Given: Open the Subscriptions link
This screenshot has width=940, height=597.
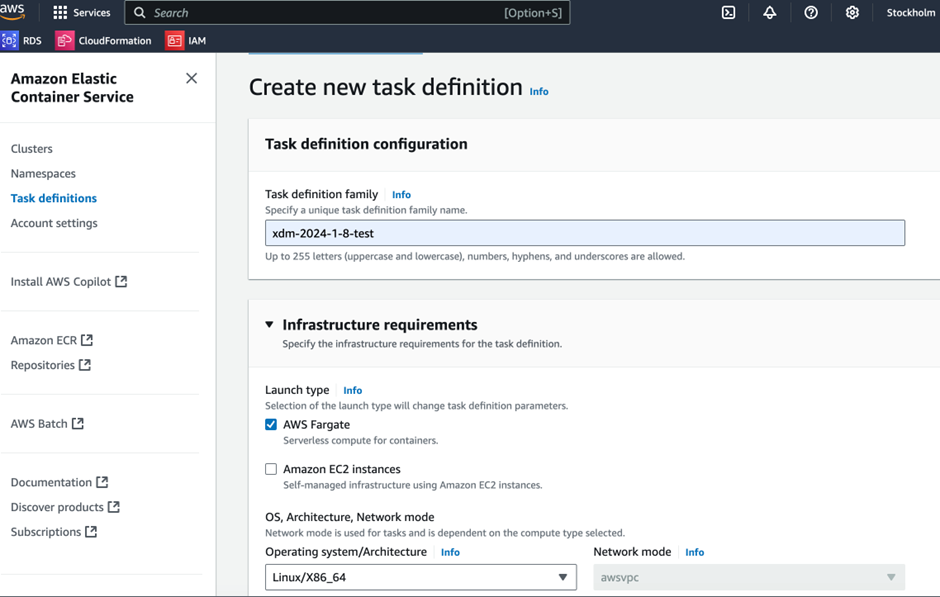Looking at the screenshot, I should click(x=46, y=532).
